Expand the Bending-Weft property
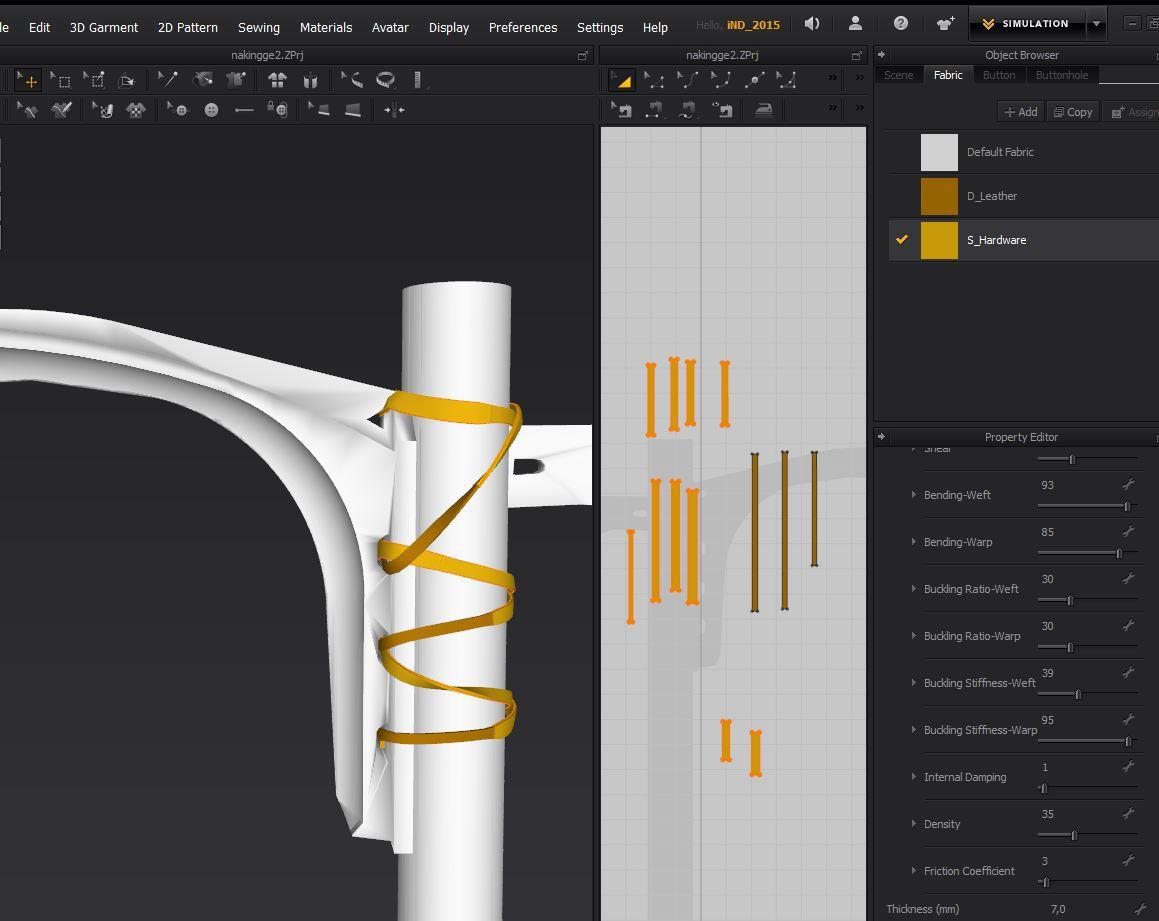The image size is (1159, 921). [914, 495]
